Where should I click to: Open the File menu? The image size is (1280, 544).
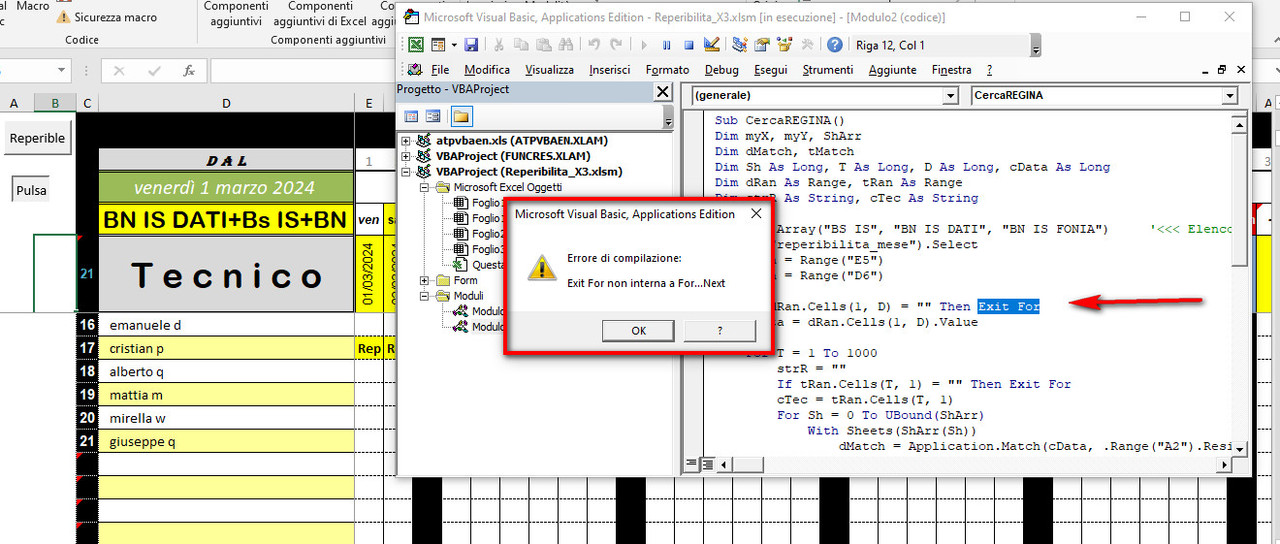point(440,70)
